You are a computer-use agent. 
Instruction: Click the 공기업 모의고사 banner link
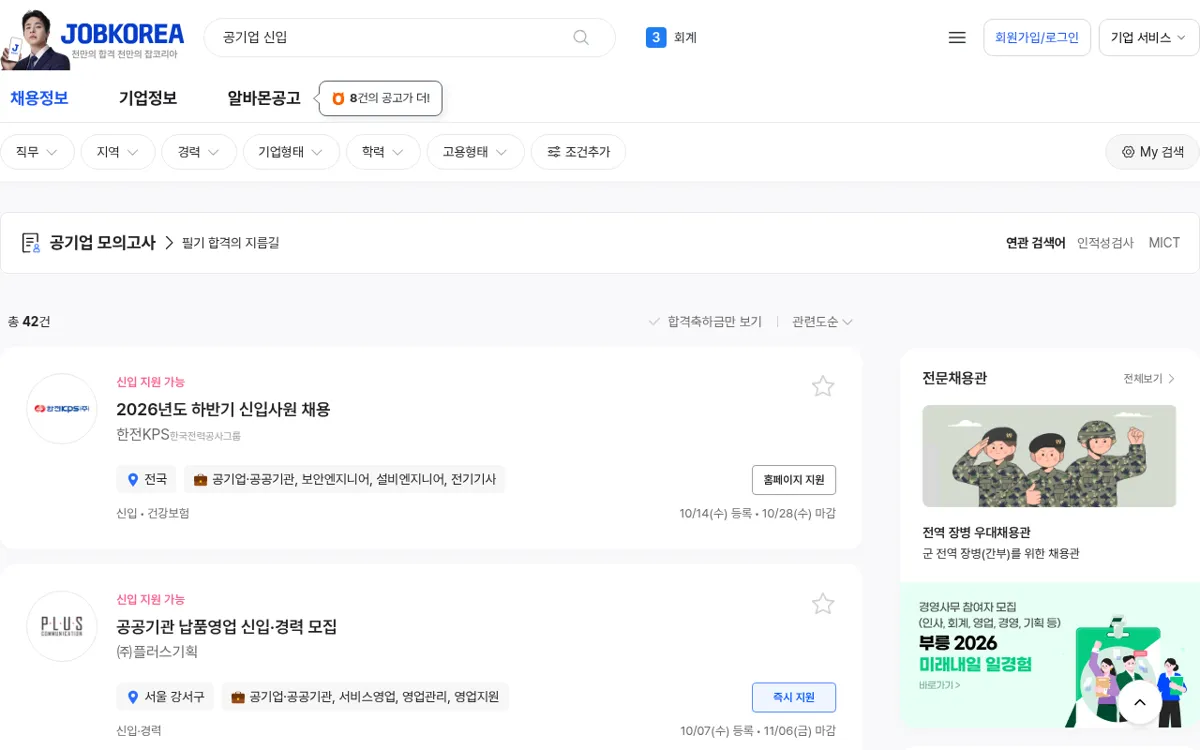(103, 243)
